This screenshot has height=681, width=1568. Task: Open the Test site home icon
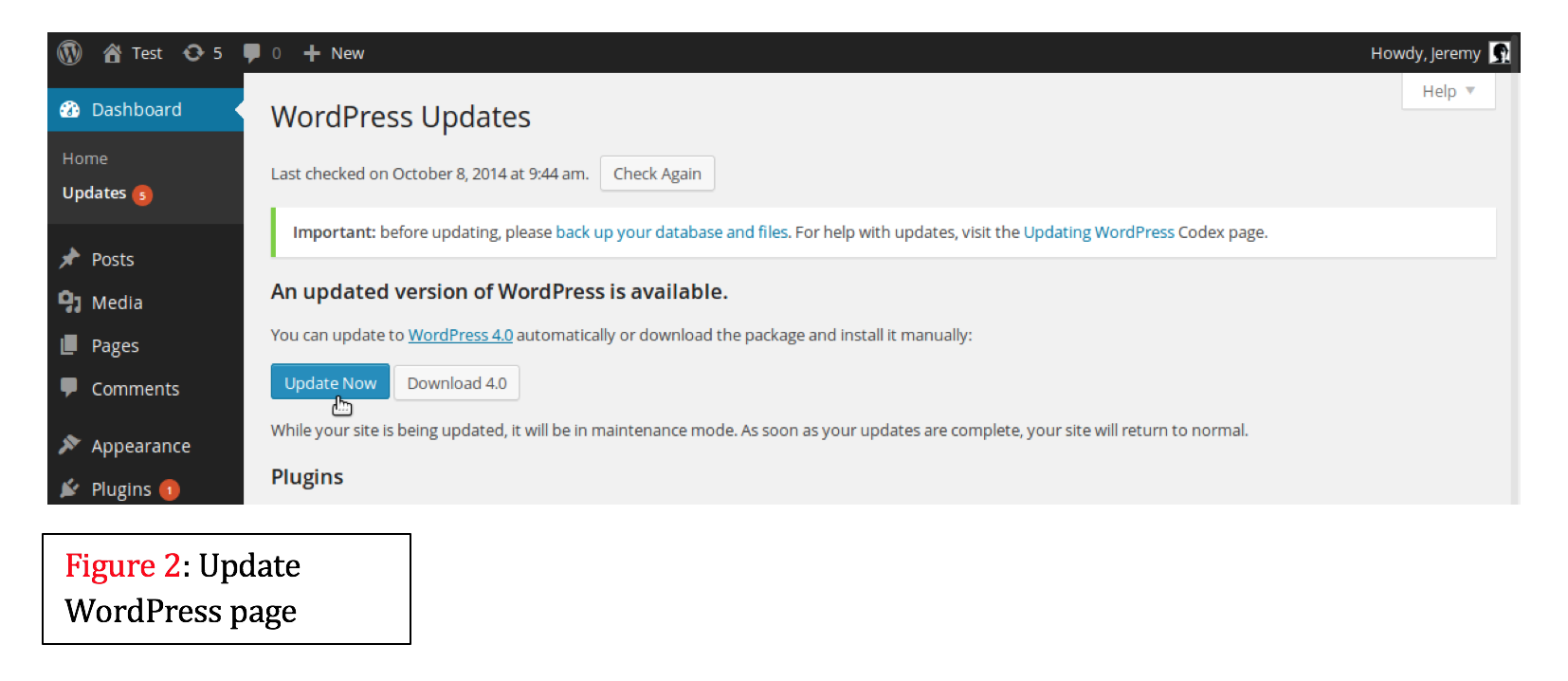112,53
